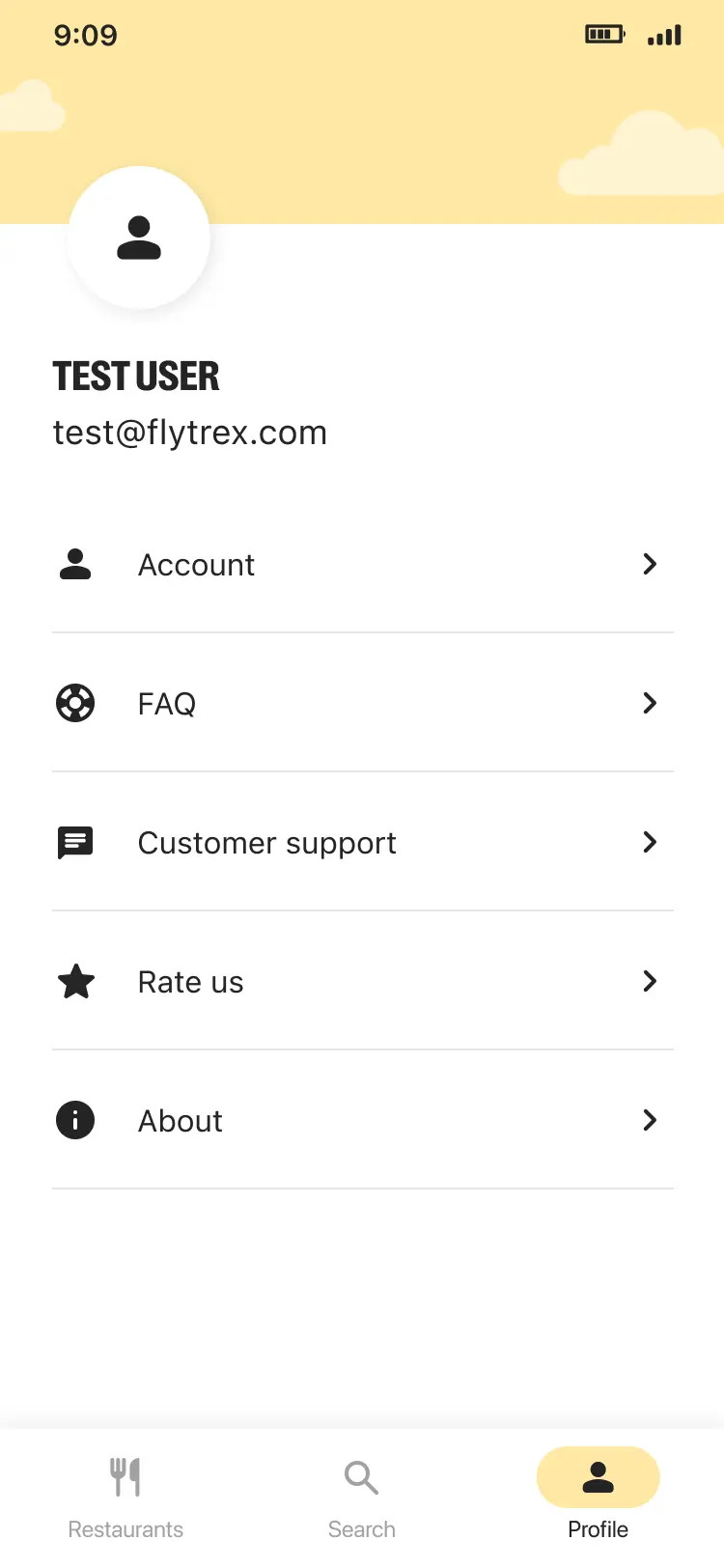Switch to the Profile tab
Image resolution: width=724 pixels, height=1568 pixels.
598,1492
